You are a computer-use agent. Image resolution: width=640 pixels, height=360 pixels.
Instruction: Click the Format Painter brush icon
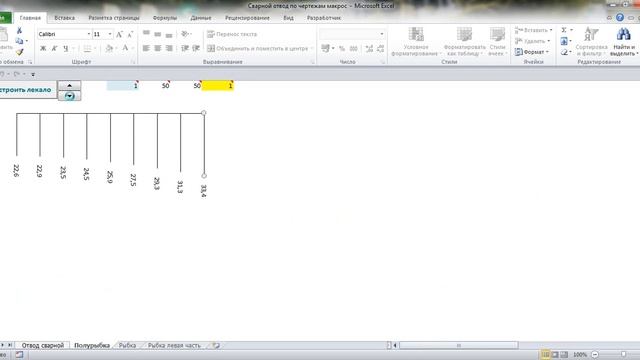(x=20, y=52)
